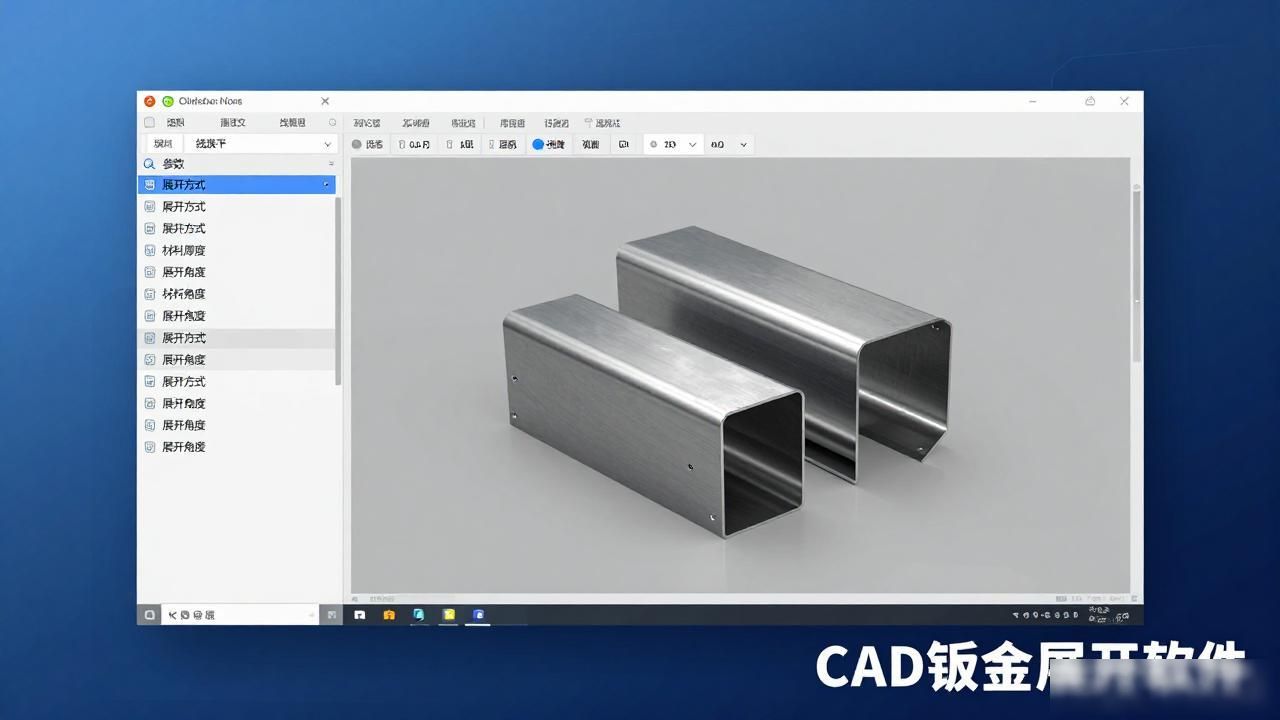Screen dimensions: 1280x720
Task: Expand the arrow on the selected blue row
Action: coord(326,185)
